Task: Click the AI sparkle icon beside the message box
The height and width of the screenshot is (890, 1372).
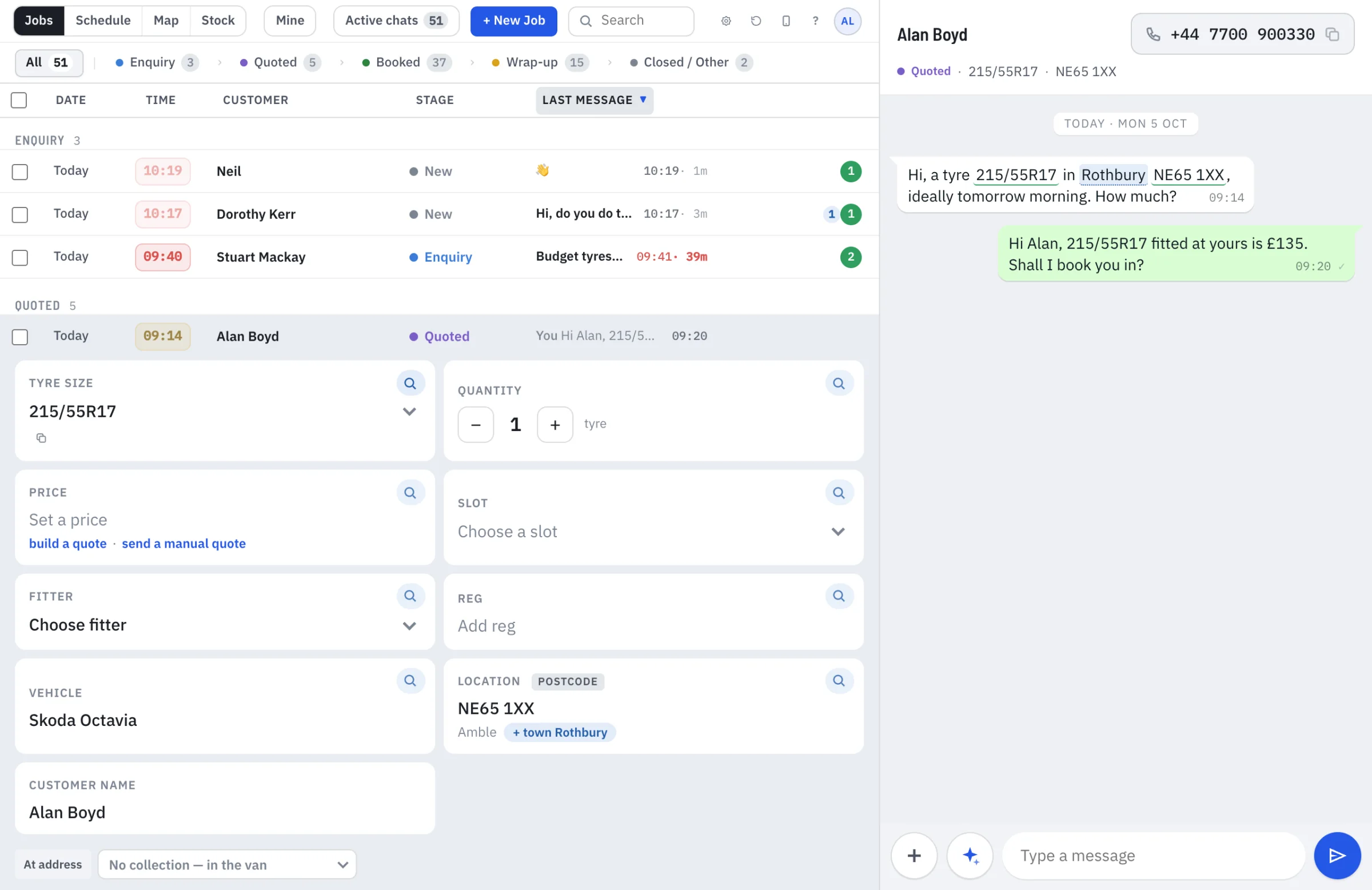Action: tap(970, 855)
